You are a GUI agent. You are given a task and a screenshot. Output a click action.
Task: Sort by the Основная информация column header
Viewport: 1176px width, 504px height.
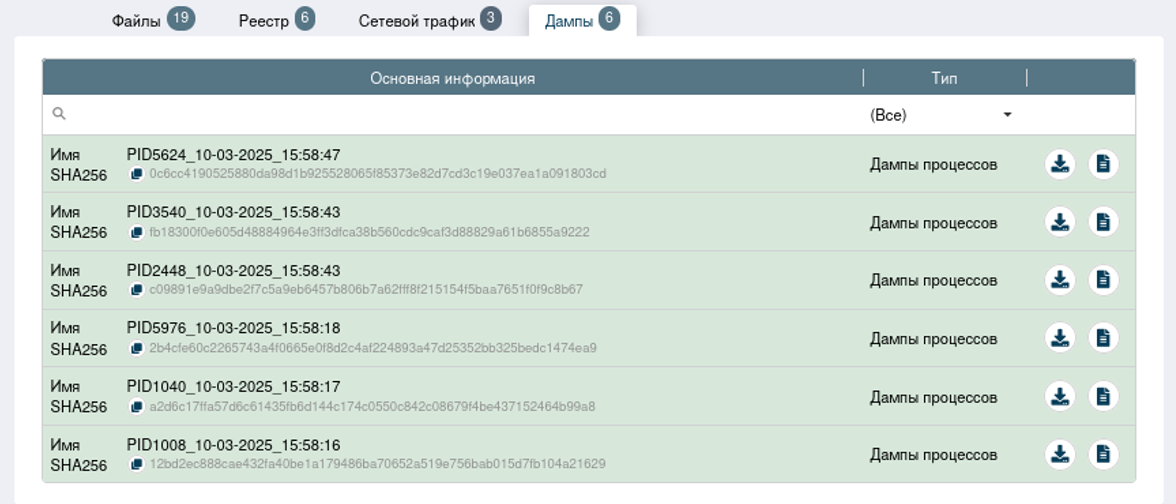point(452,78)
